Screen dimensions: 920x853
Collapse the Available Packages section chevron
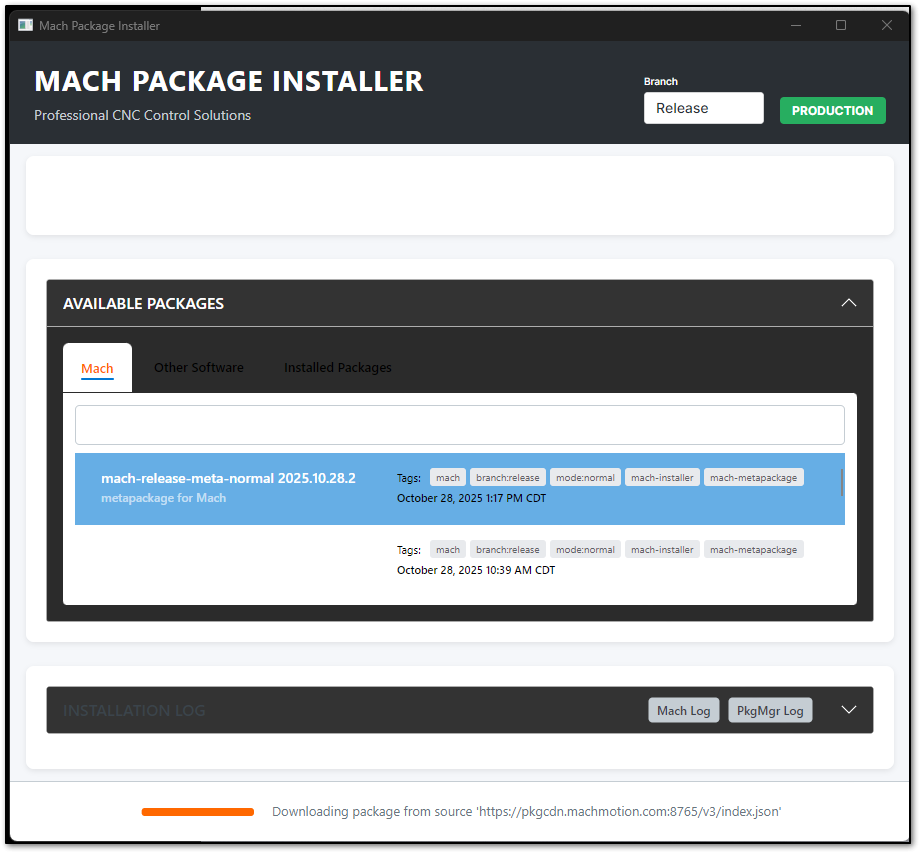pyautogui.click(x=848, y=303)
